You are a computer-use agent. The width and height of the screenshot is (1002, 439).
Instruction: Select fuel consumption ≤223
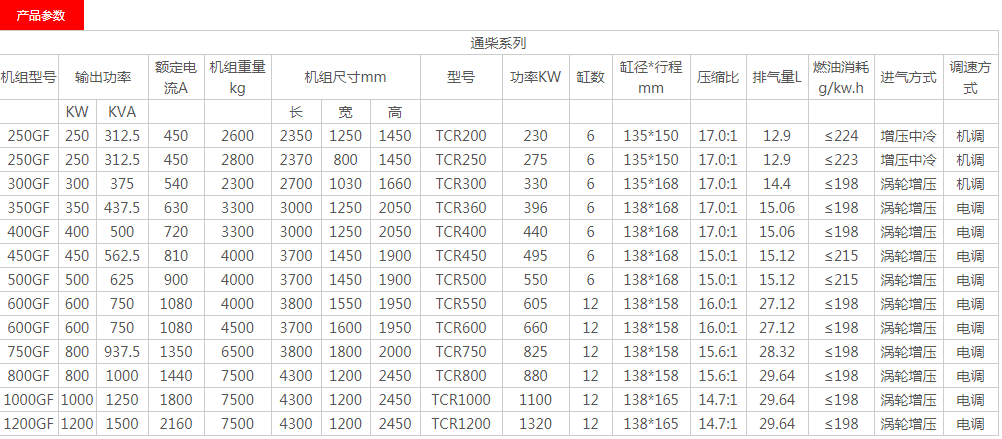pos(841,160)
